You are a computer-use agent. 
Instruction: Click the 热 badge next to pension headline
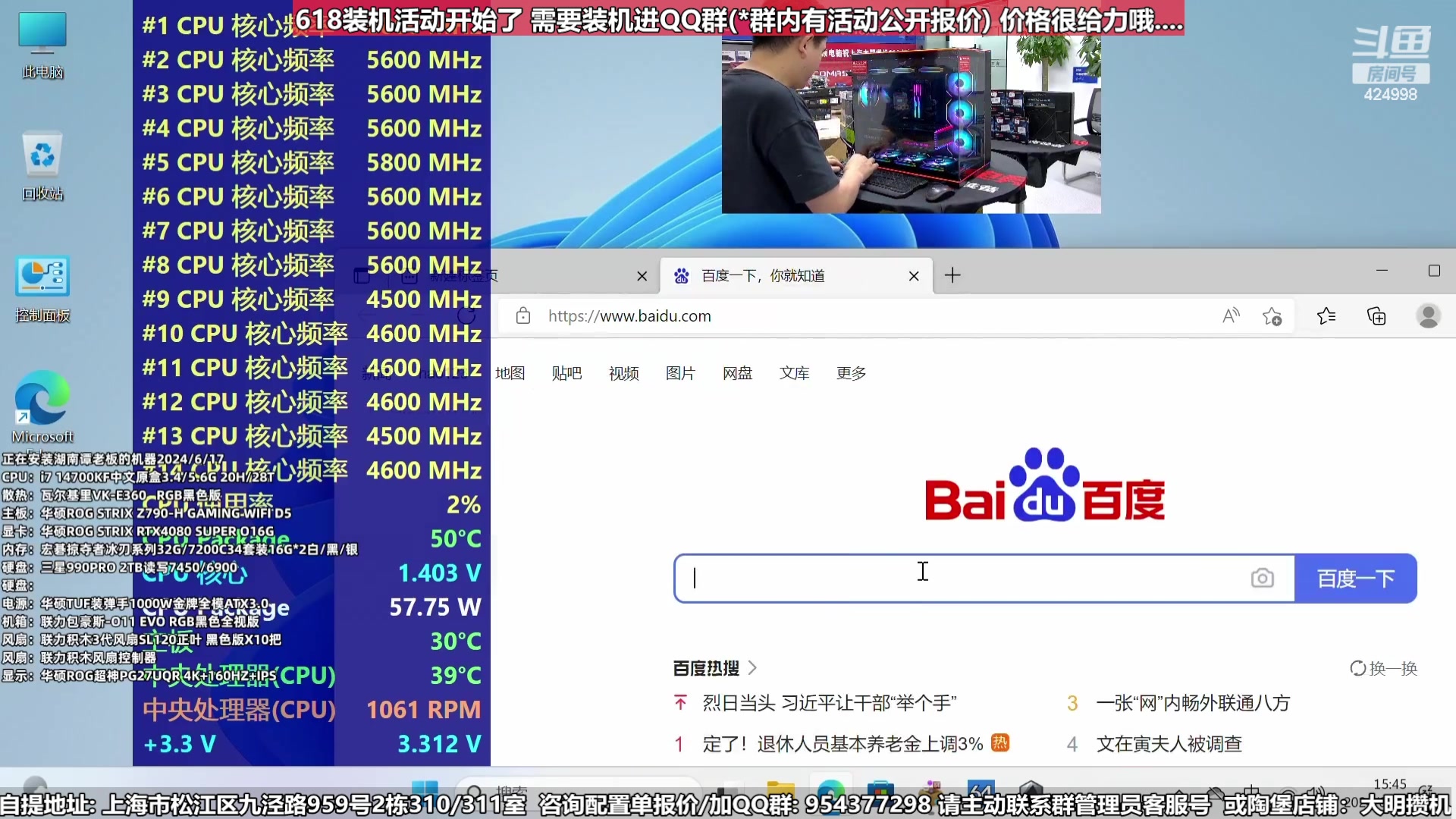(x=1000, y=743)
